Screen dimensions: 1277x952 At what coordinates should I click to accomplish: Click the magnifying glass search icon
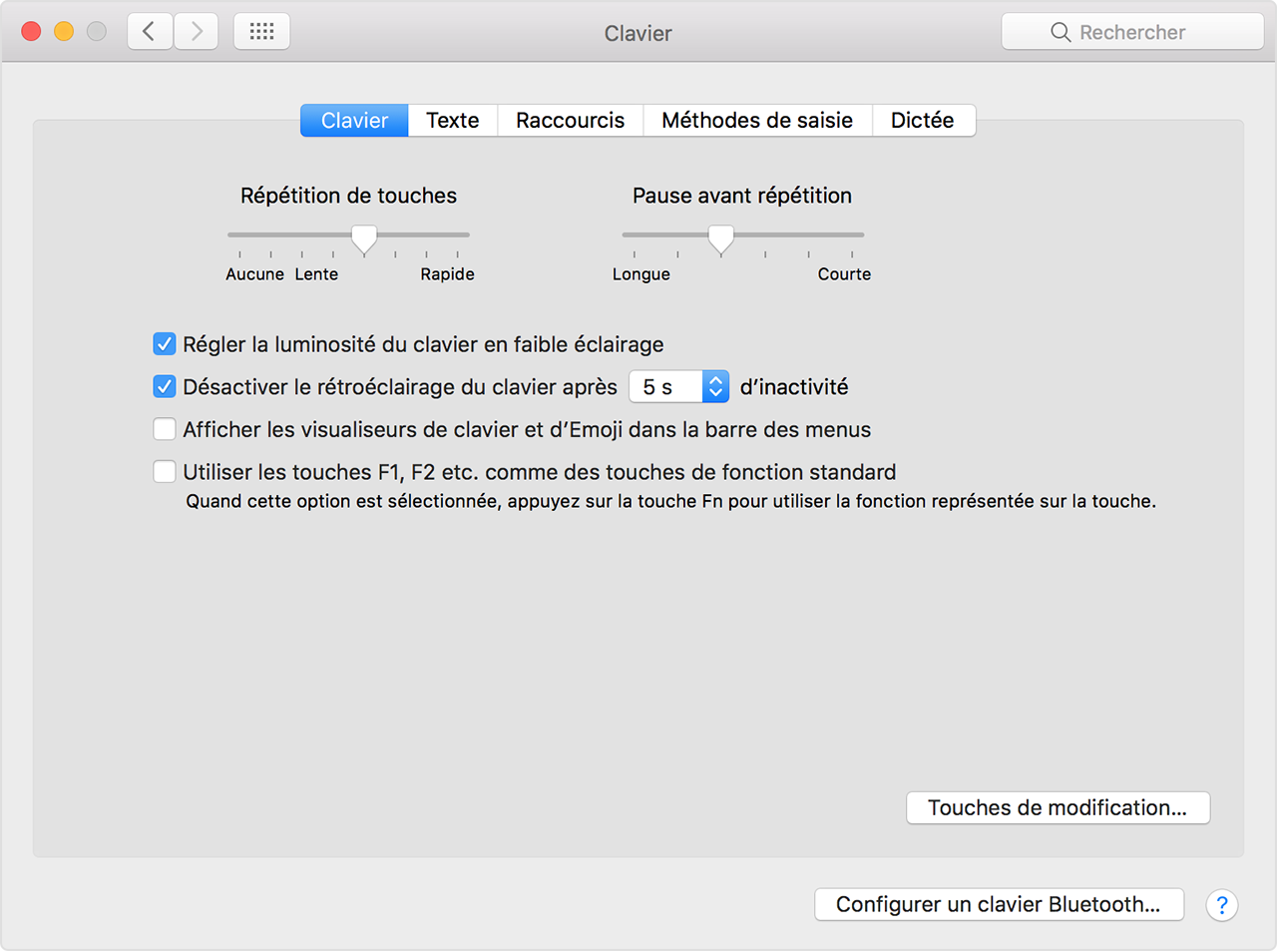coord(1060,32)
